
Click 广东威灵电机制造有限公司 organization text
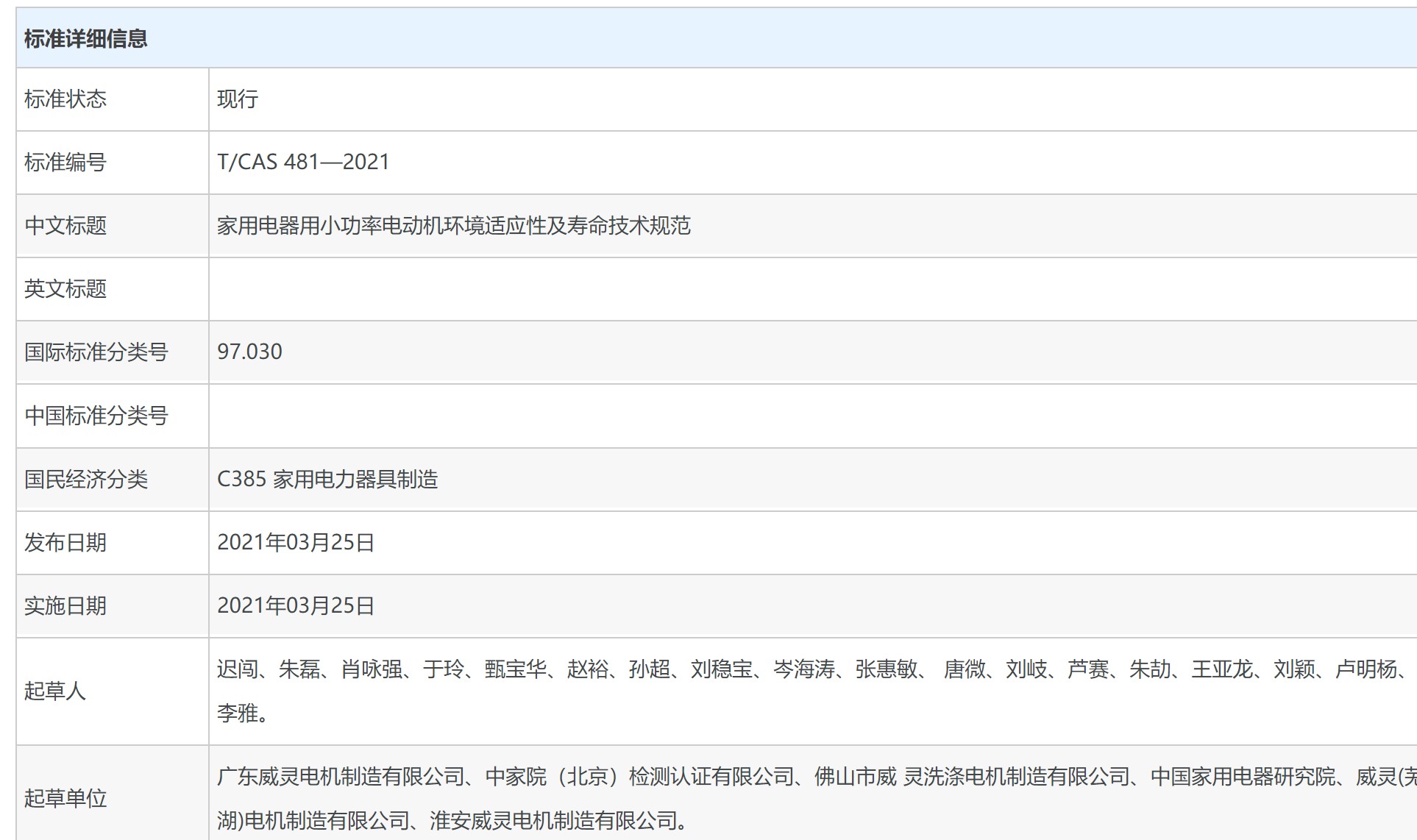(341, 777)
